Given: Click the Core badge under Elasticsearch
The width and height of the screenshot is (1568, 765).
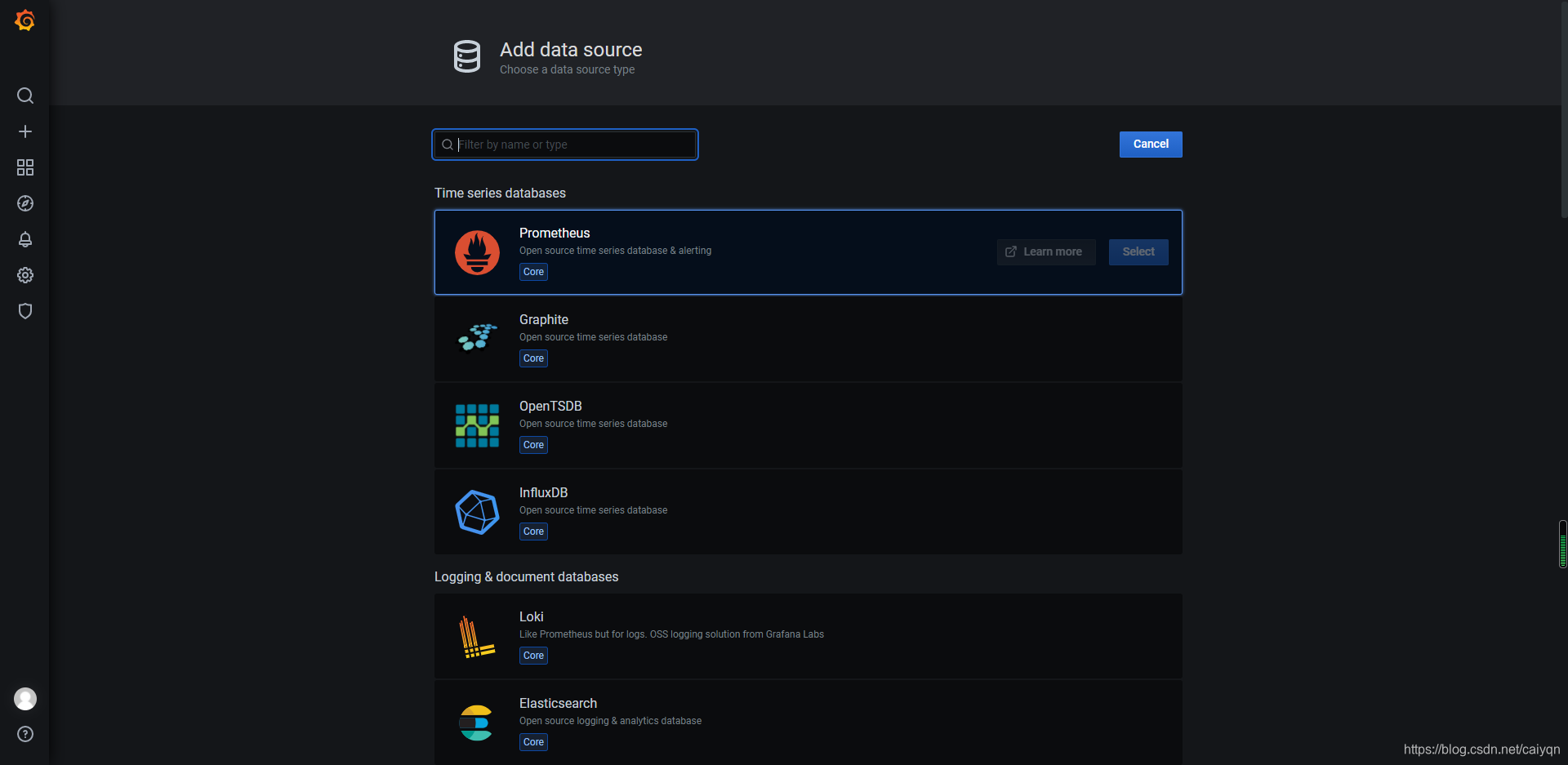Looking at the screenshot, I should [533, 742].
